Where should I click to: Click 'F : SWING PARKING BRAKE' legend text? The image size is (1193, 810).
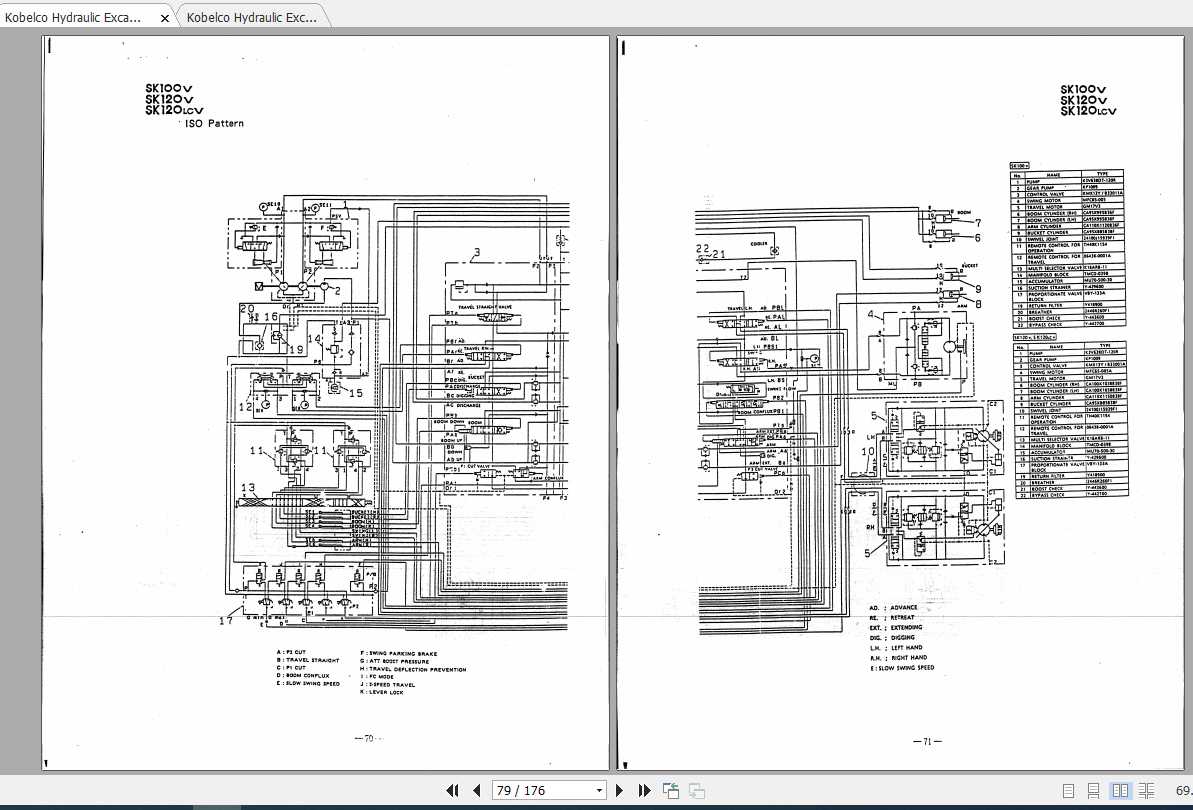click(399, 653)
